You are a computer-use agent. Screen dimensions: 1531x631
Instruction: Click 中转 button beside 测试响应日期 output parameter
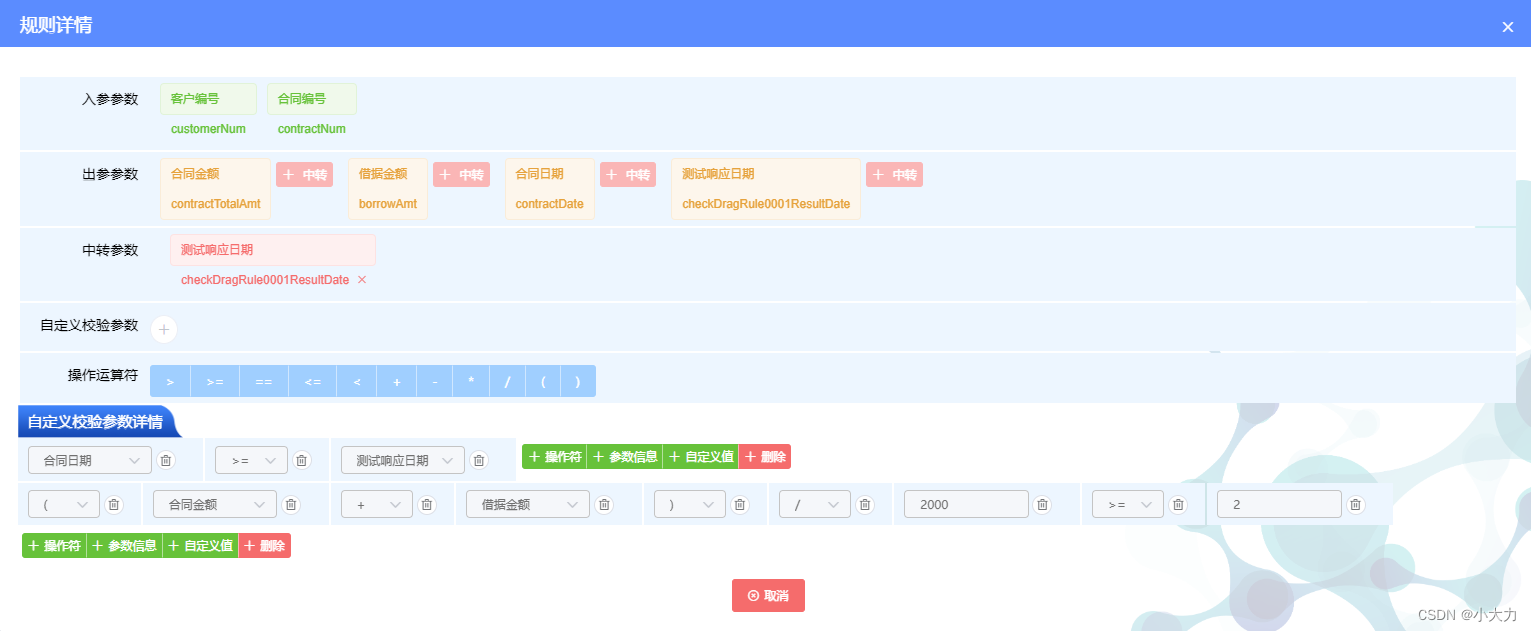pyautogui.click(x=895, y=175)
